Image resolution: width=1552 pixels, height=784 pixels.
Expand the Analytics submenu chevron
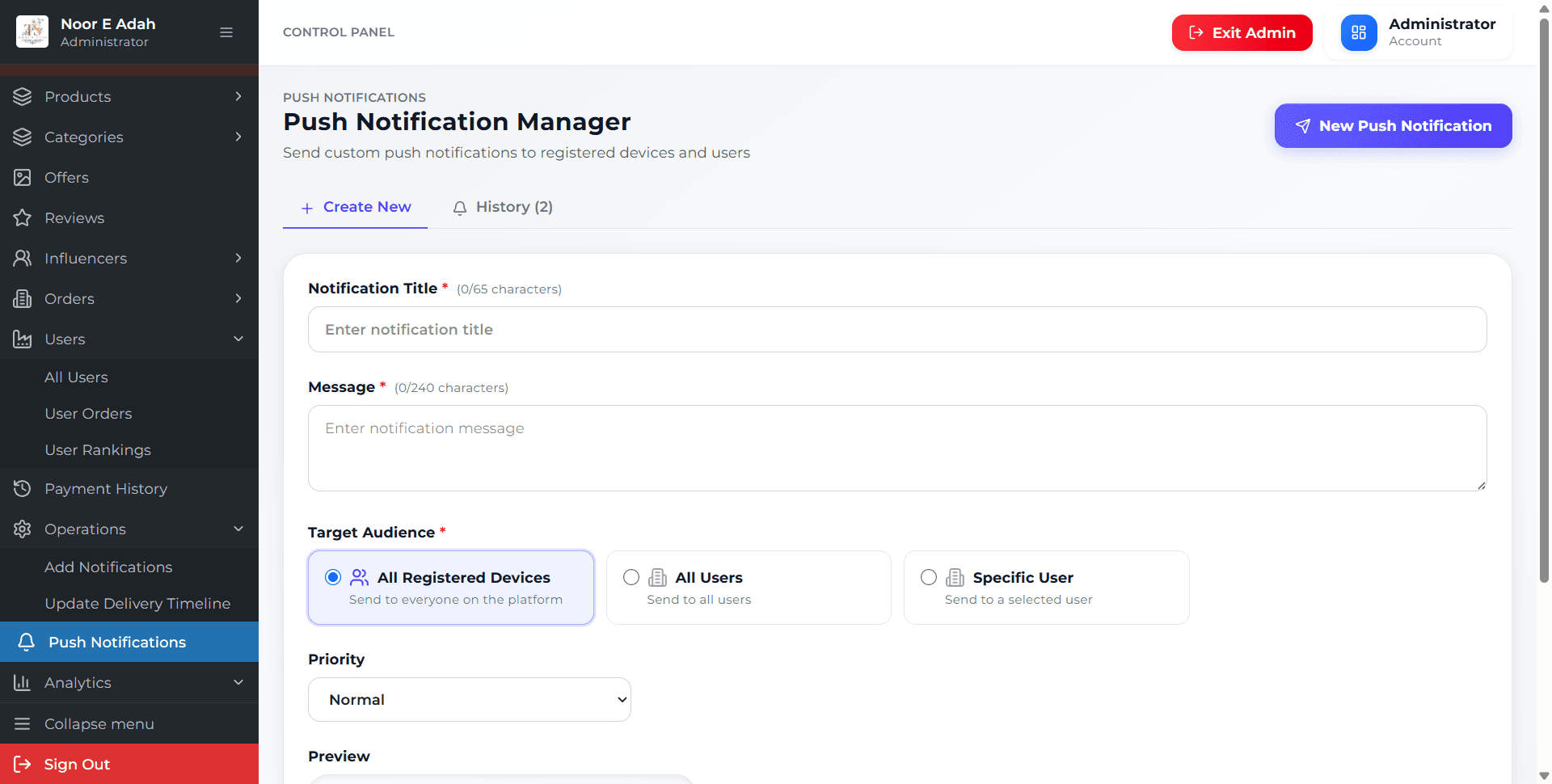pos(238,682)
